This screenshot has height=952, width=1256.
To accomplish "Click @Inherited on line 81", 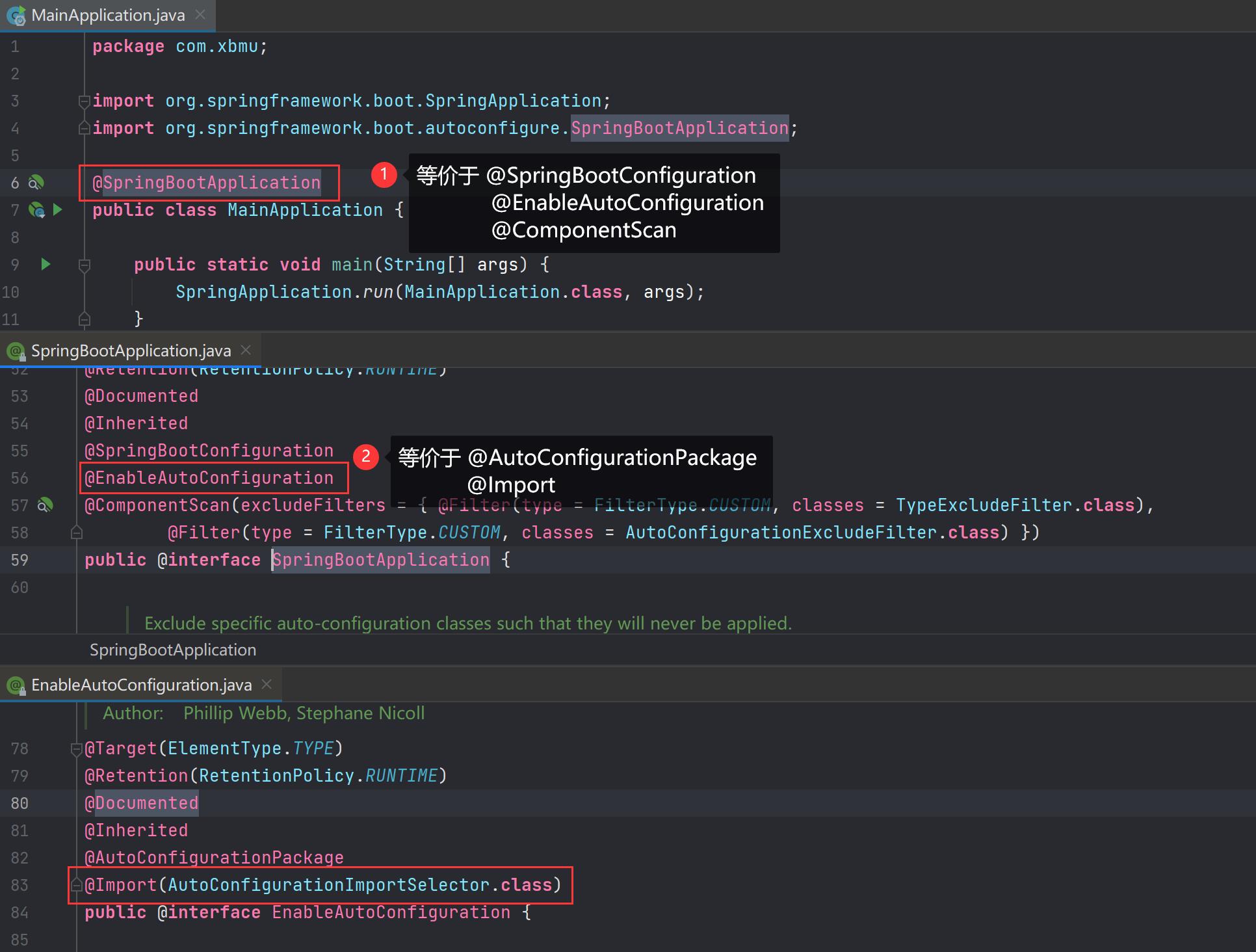I will [137, 830].
